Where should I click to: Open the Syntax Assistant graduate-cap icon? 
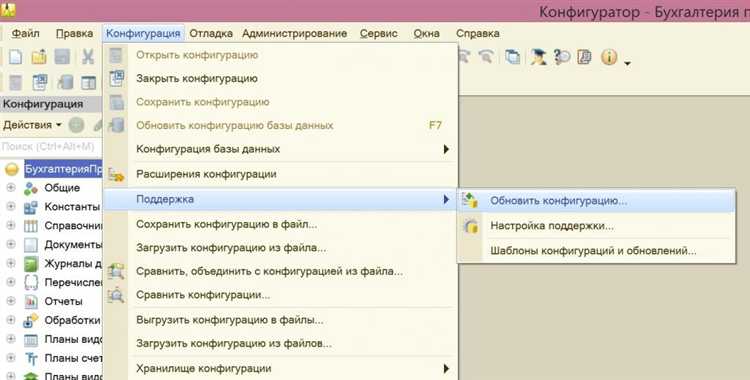click(x=538, y=57)
